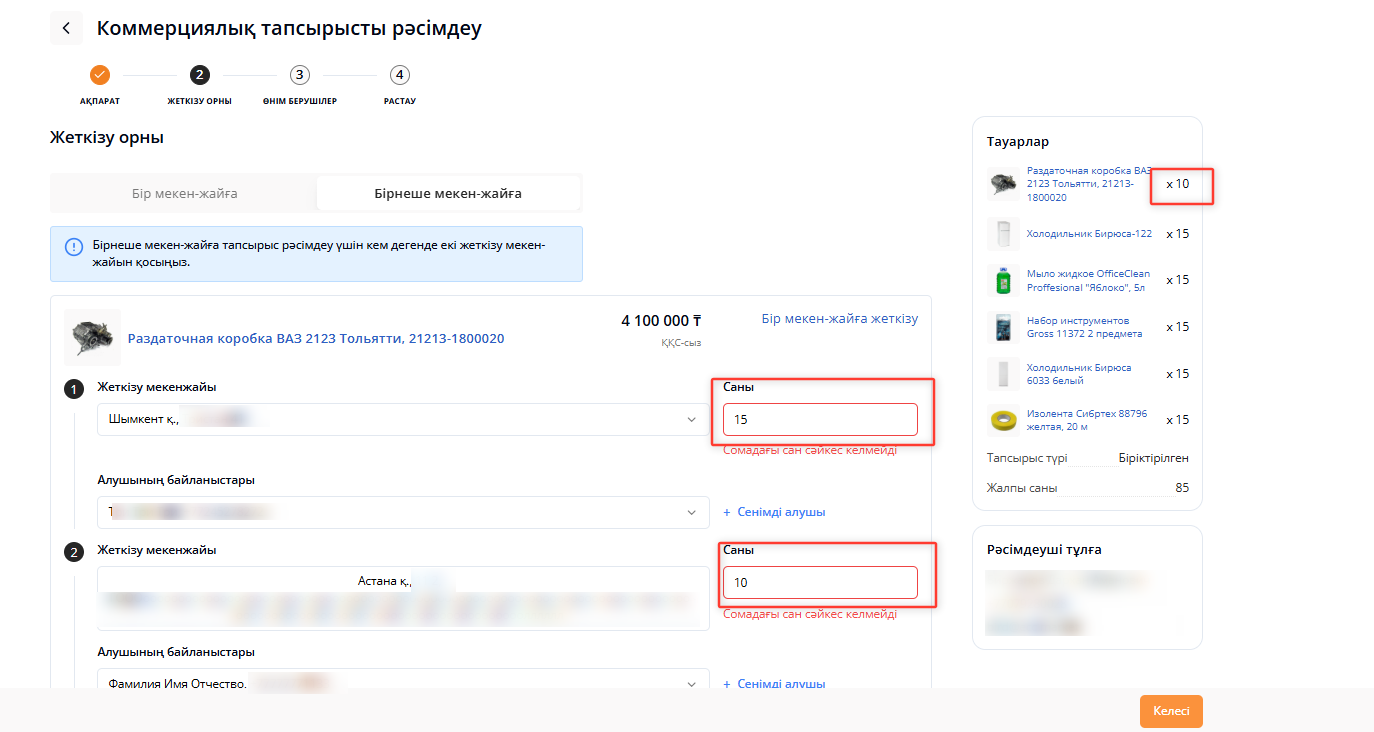Click the Холодильник Бирюса-122 thumbnail in sidebar
The width and height of the screenshot is (1374, 732).
point(1003,234)
